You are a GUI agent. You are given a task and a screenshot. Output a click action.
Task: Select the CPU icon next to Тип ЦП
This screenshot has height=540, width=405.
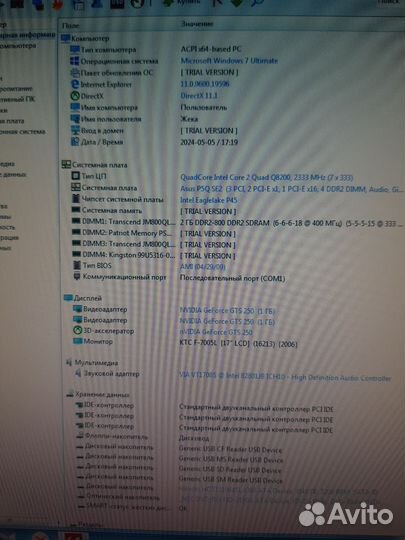click(x=75, y=176)
